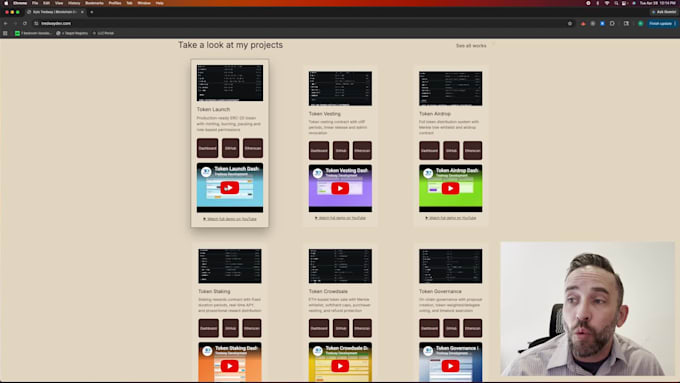Click the Token Governance card title

point(440,291)
